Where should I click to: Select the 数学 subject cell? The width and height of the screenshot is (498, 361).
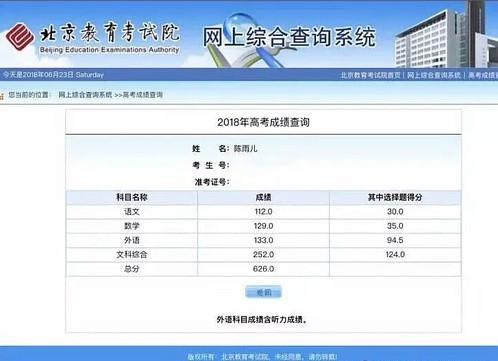(x=132, y=226)
